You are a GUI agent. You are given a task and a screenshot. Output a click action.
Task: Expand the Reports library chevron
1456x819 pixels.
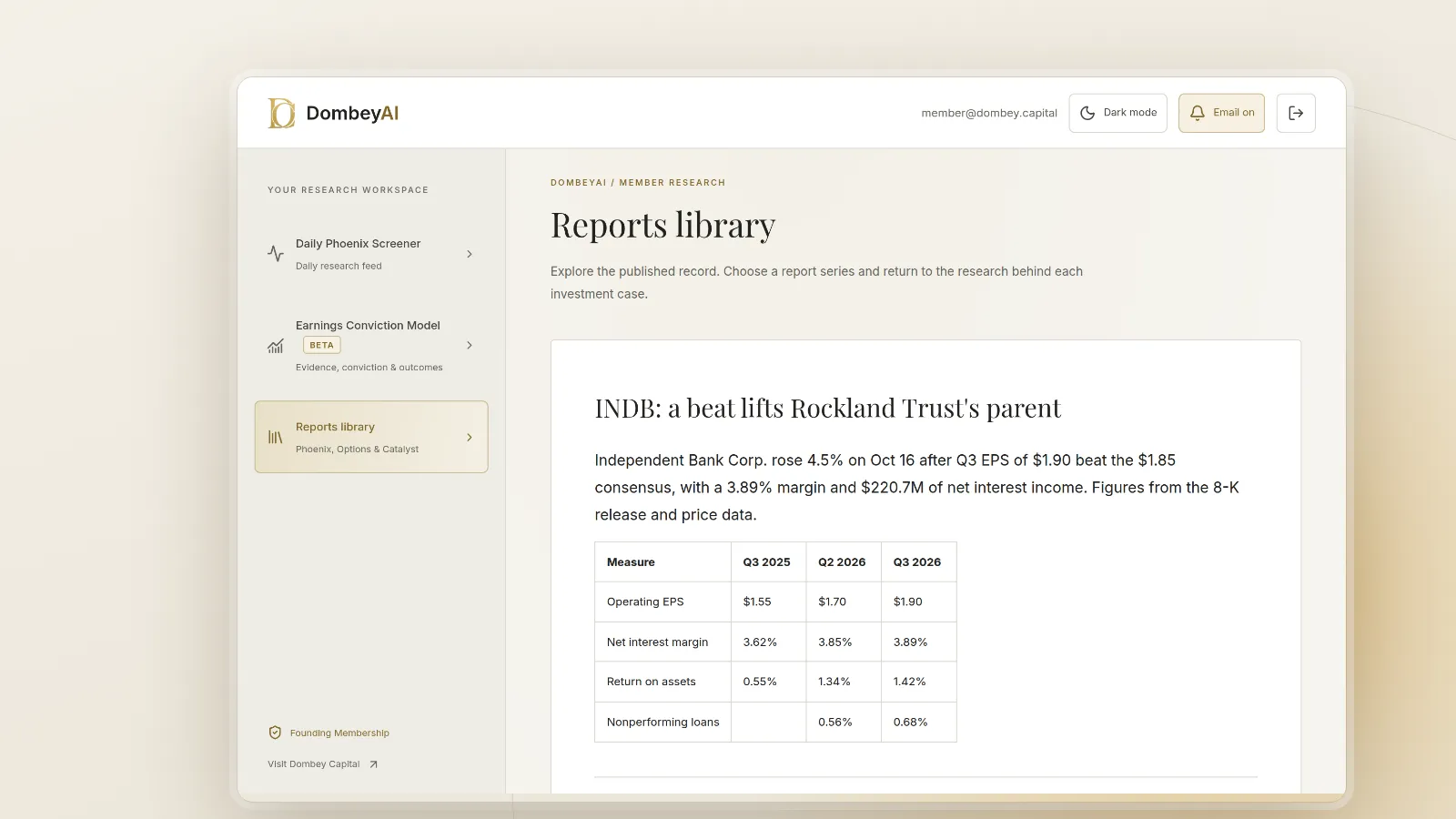(x=470, y=437)
